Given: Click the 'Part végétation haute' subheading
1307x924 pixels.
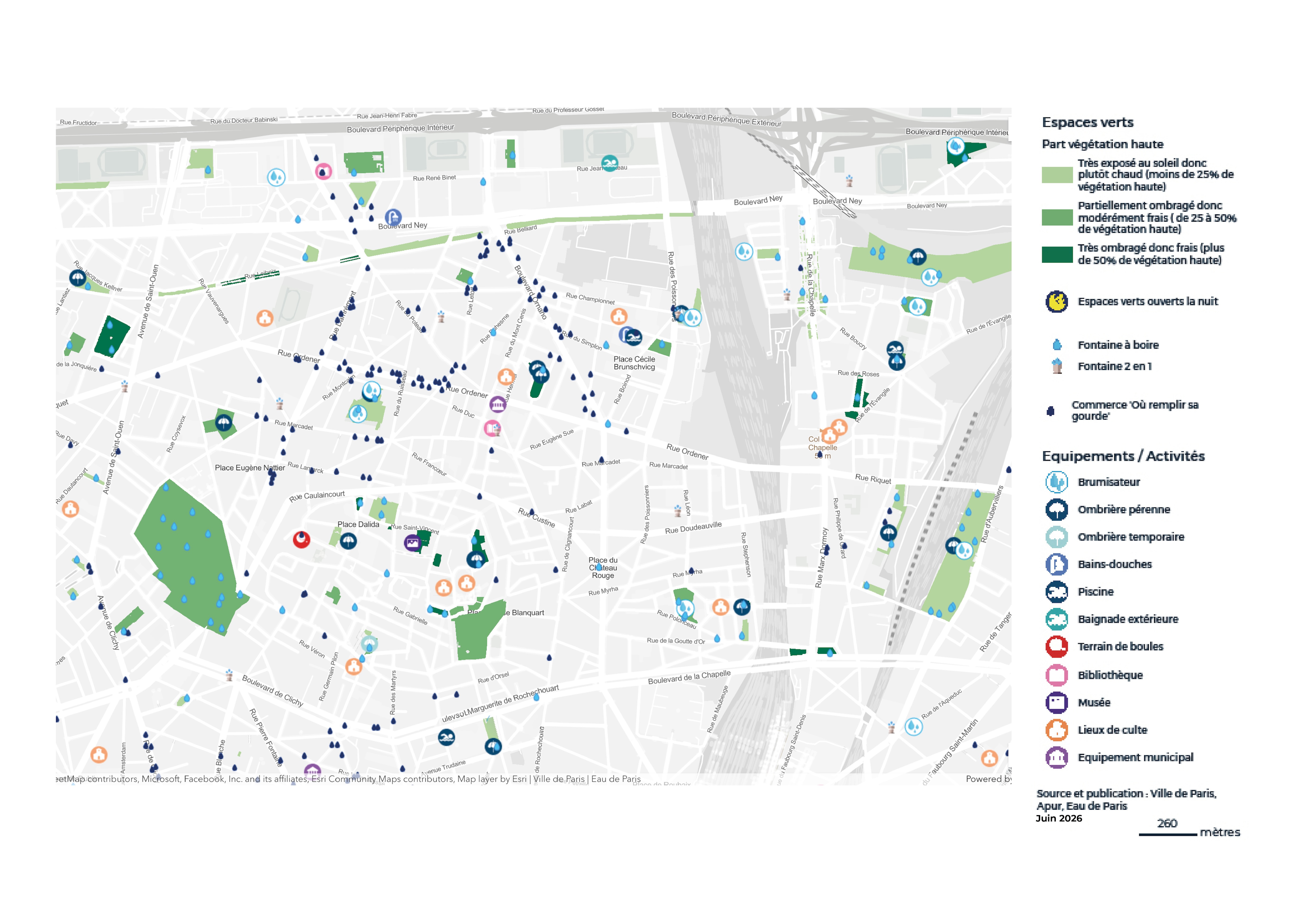Looking at the screenshot, I should [x=1103, y=144].
